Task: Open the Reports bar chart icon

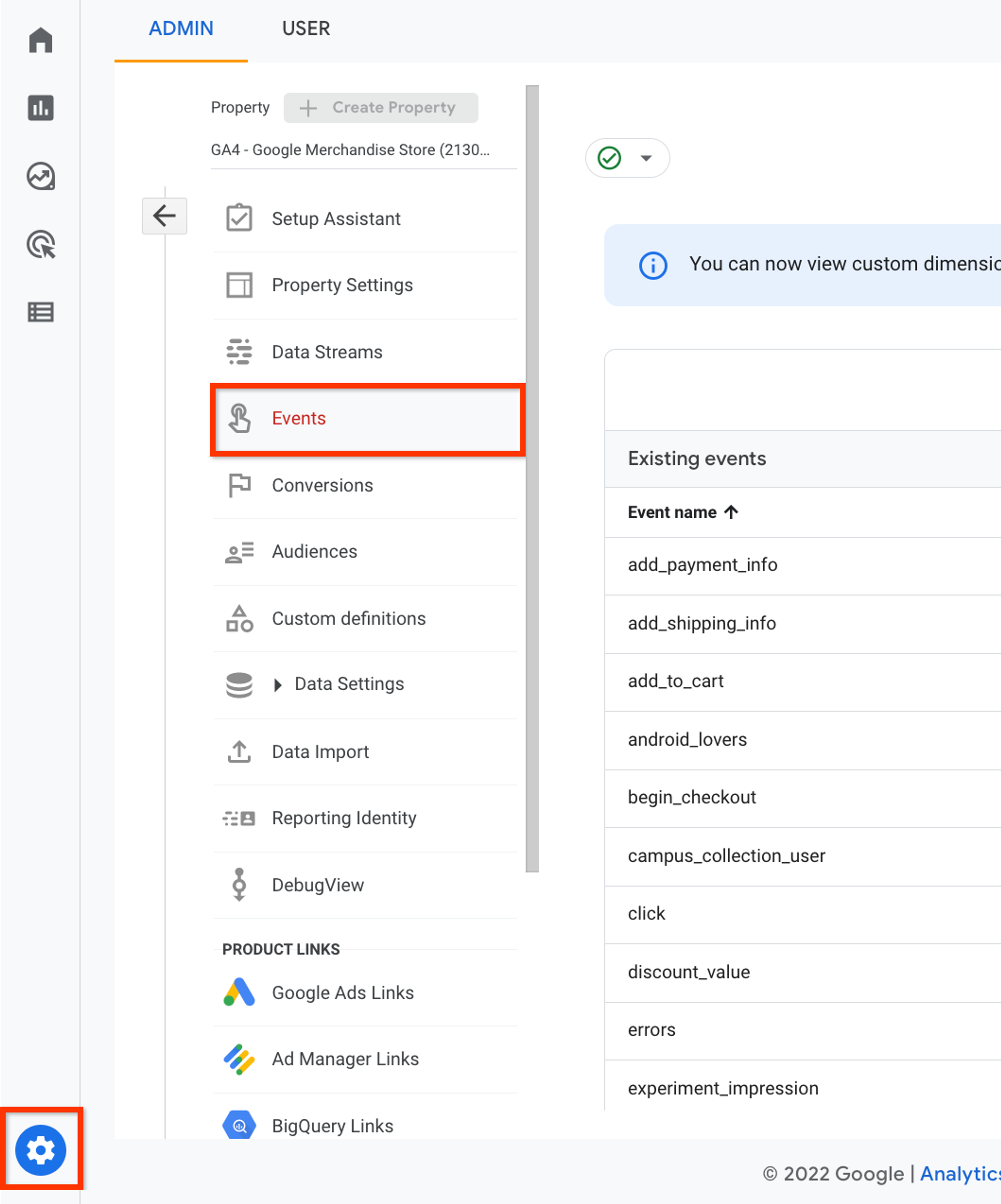Action: coord(41,108)
